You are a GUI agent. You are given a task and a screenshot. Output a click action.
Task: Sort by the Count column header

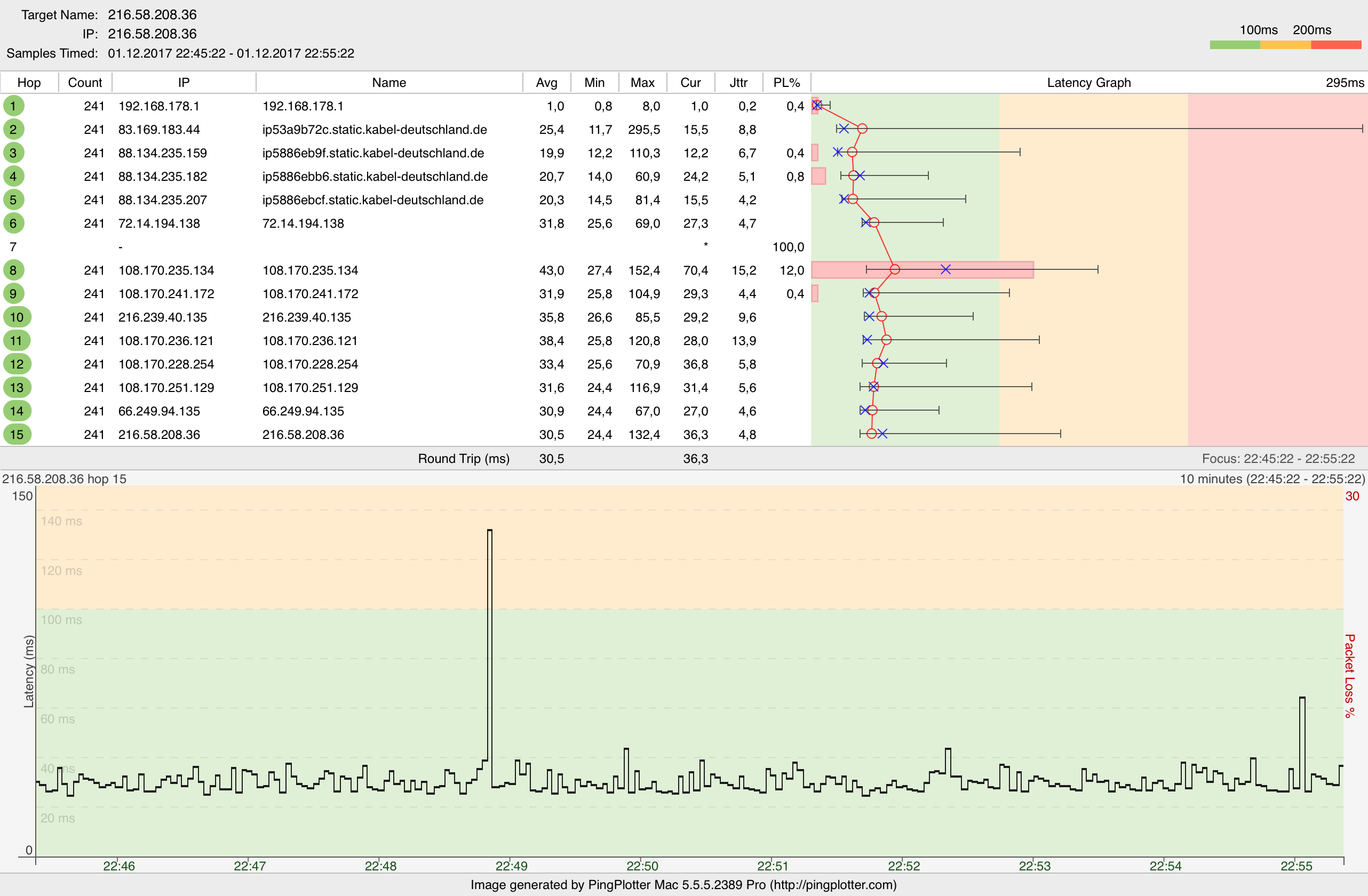pyautogui.click(x=85, y=82)
